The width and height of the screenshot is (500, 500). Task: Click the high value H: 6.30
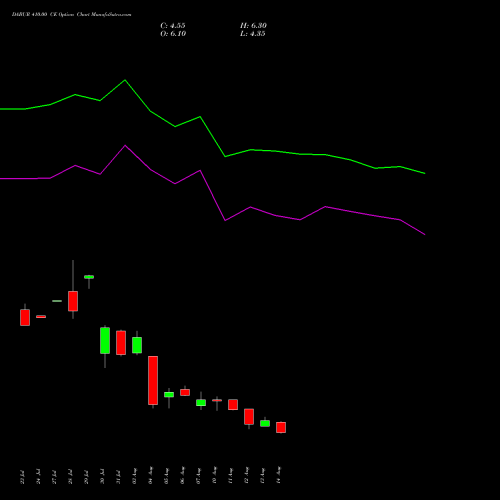pos(253,26)
